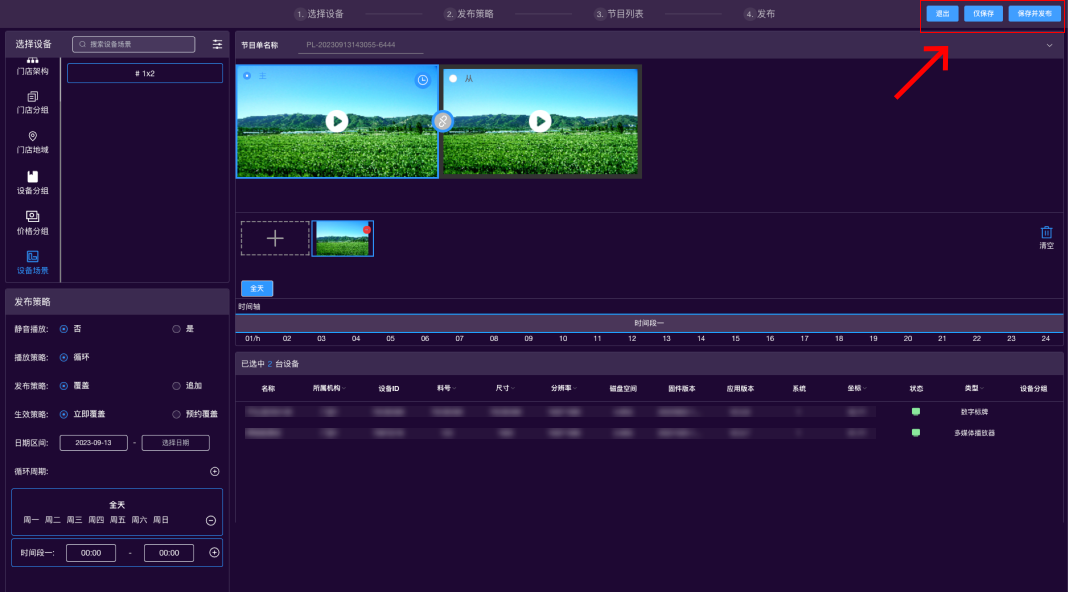Play the secondary screen 从 preview
The width and height of the screenshot is (1068, 592).
540,121
